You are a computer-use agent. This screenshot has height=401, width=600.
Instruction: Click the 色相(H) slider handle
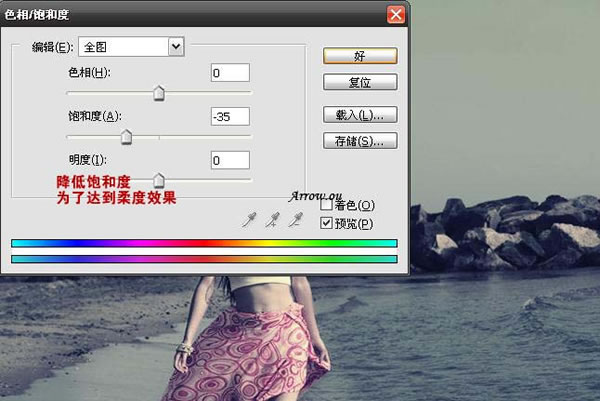(x=159, y=93)
